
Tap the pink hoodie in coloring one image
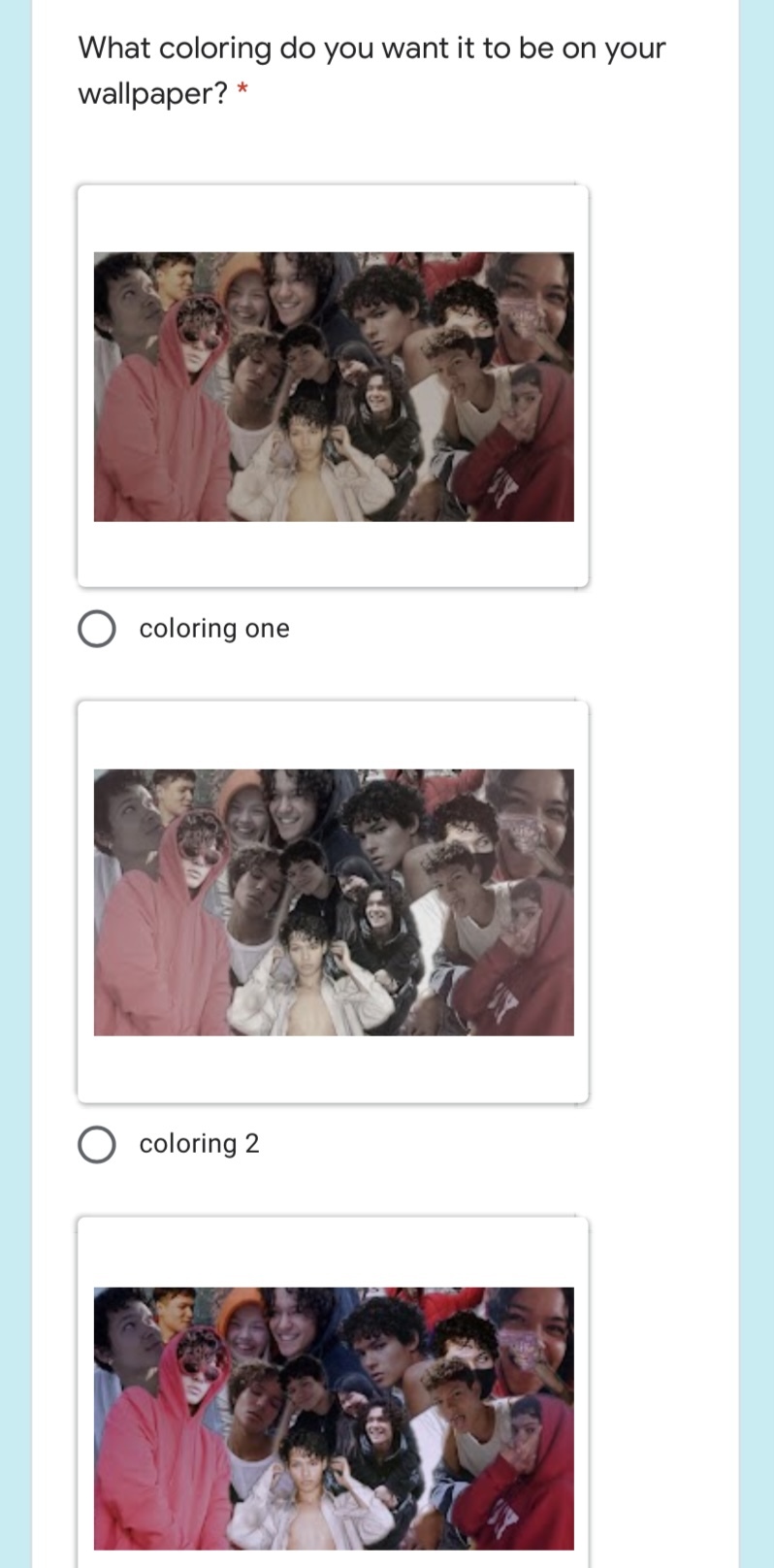tap(155, 437)
